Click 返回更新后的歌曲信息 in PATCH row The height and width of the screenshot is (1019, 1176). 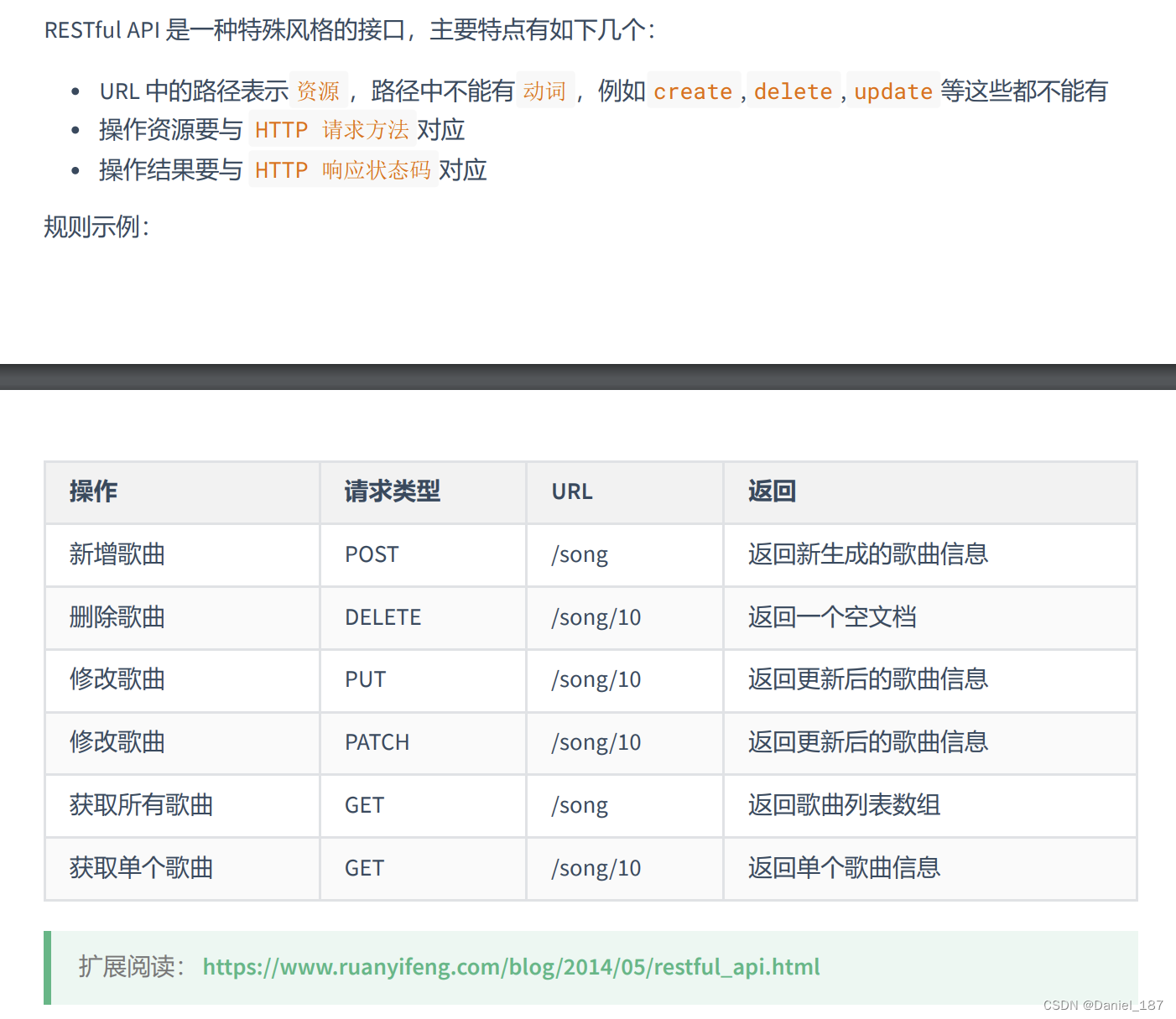[x=930, y=742]
